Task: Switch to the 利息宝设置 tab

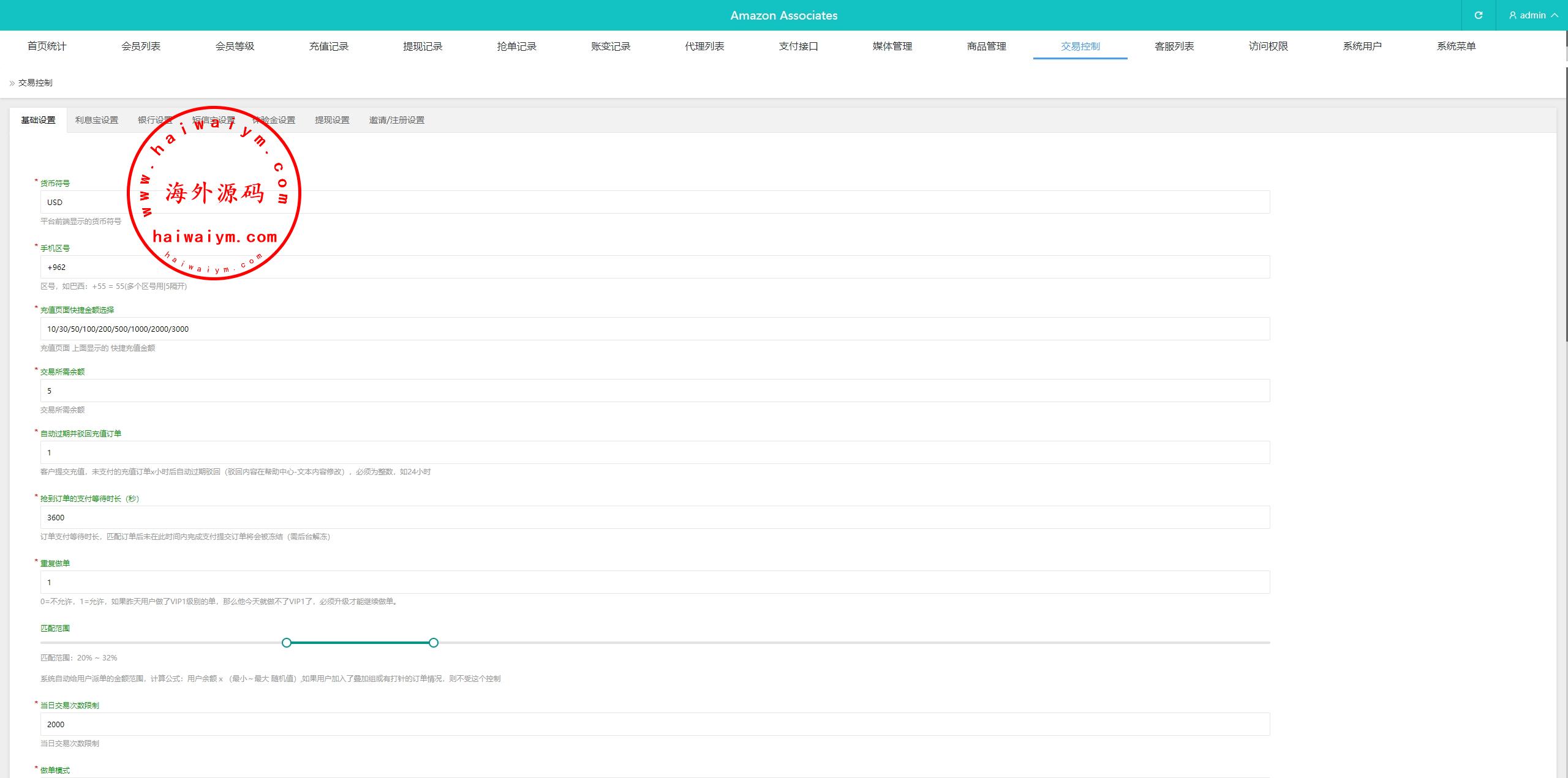Action: (x=97, y=120)
